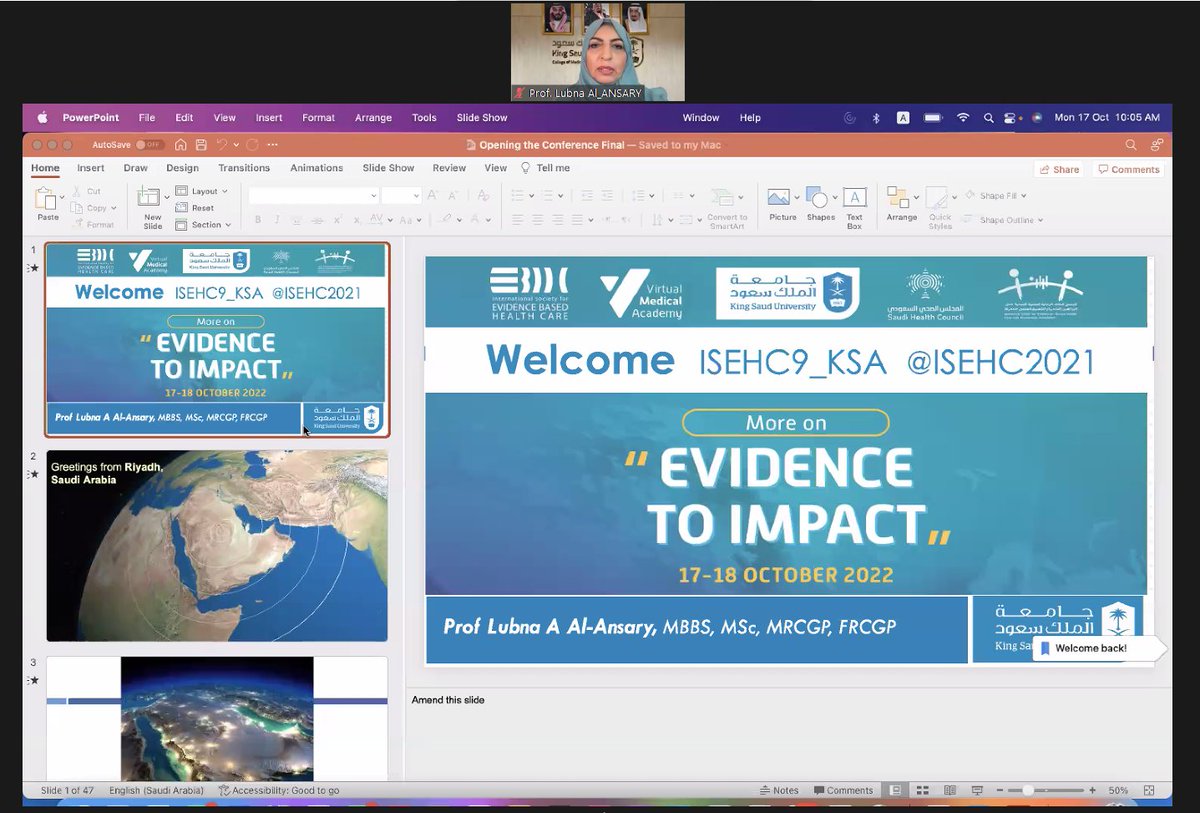Open the Review ribbon tab
This screenshot has height=813, width=1200.
pos(449,168)
